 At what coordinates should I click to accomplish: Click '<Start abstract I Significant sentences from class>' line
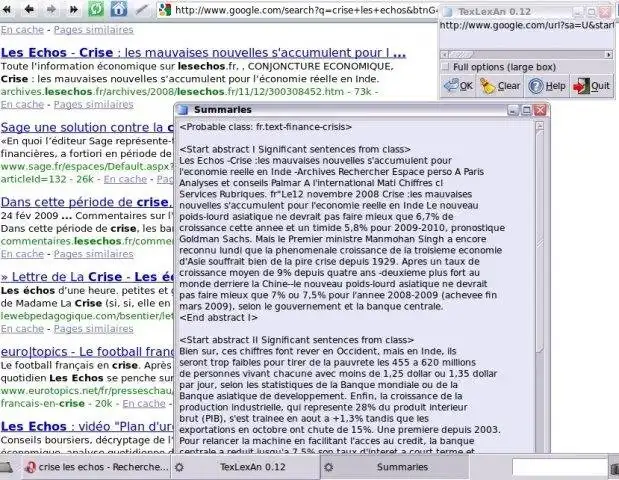tap(295, 149)
